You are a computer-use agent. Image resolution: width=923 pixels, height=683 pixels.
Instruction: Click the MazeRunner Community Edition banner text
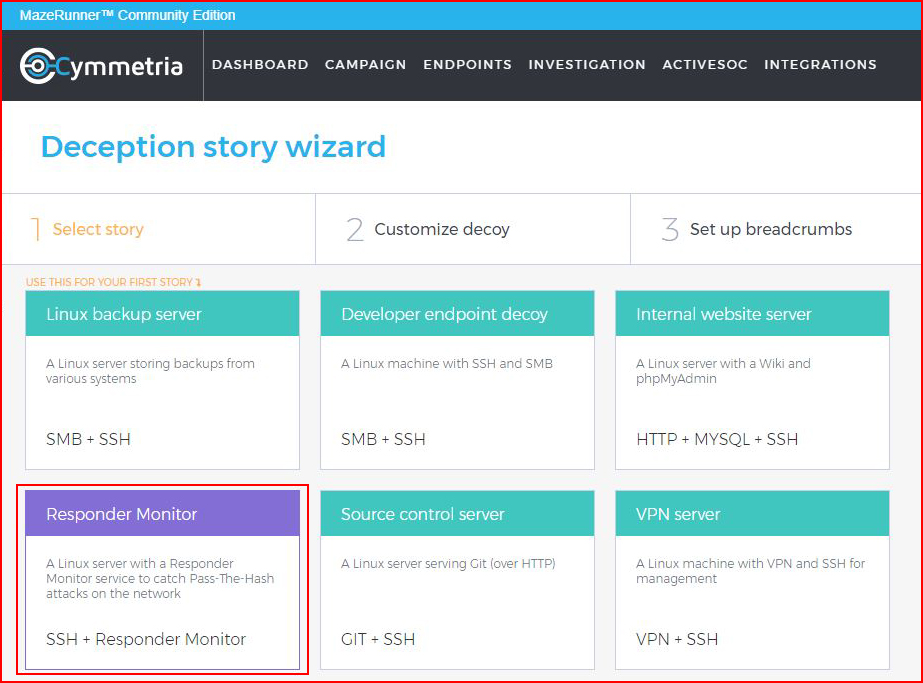tap(128, 15)
